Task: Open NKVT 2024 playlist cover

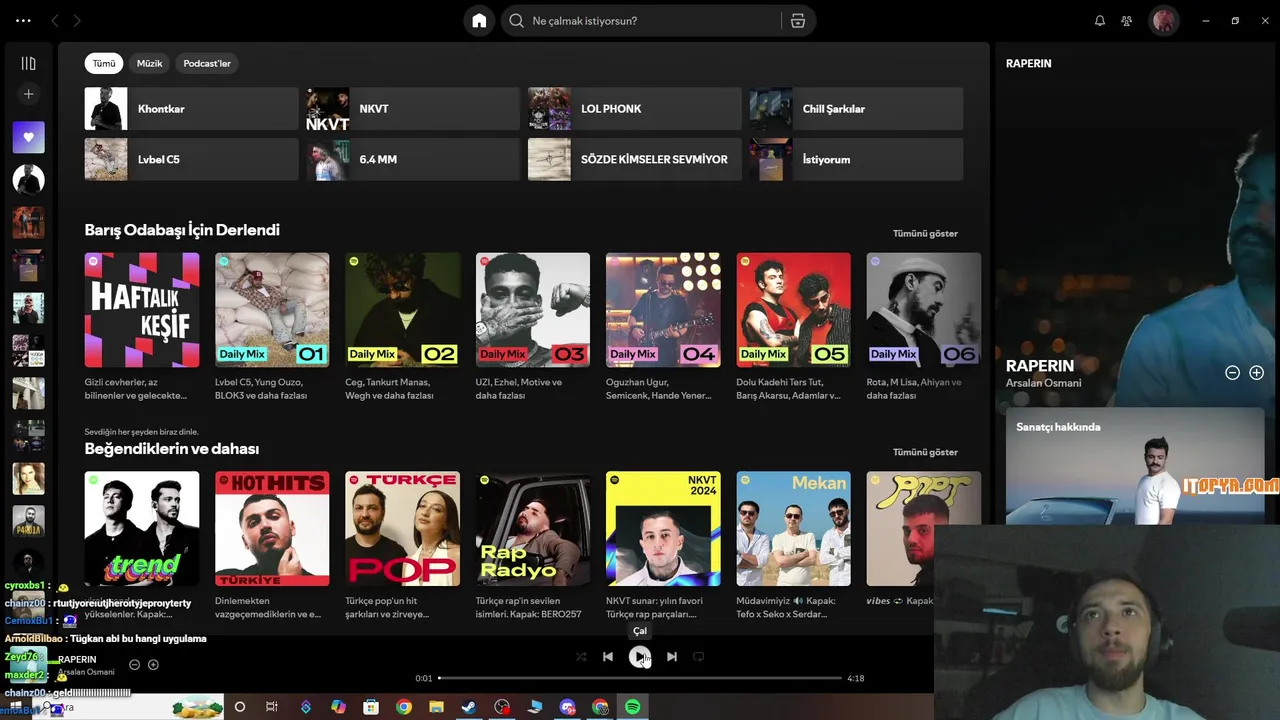Action: coord(663,529)
